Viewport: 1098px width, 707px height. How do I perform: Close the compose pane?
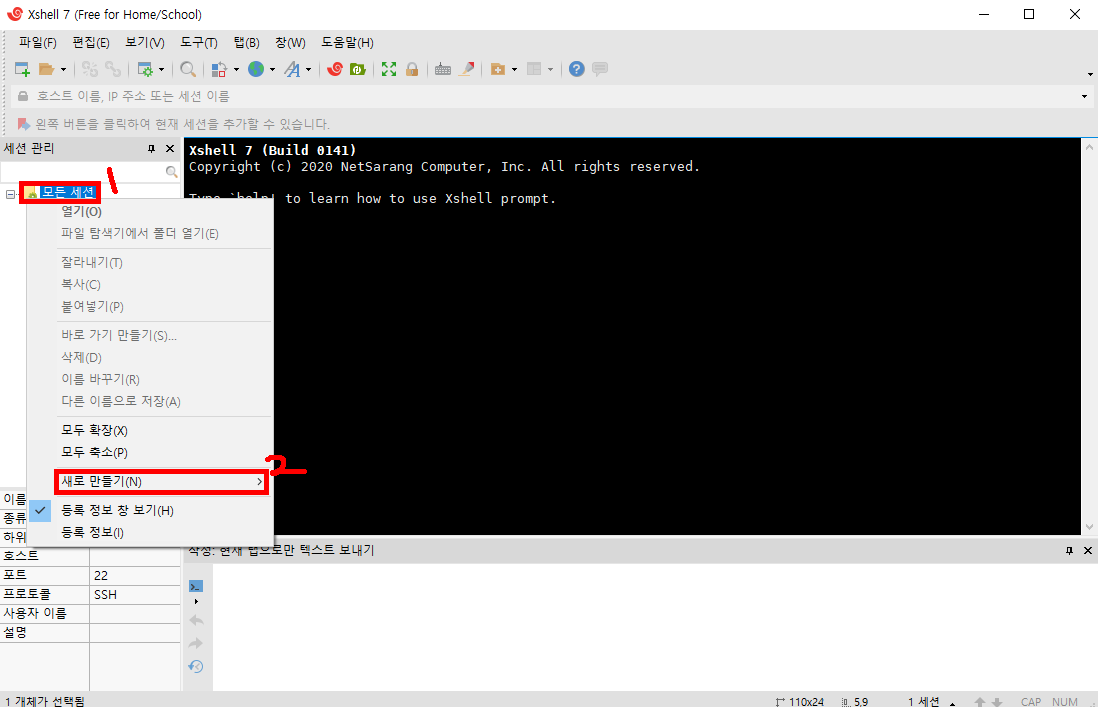coord(1087,551)
